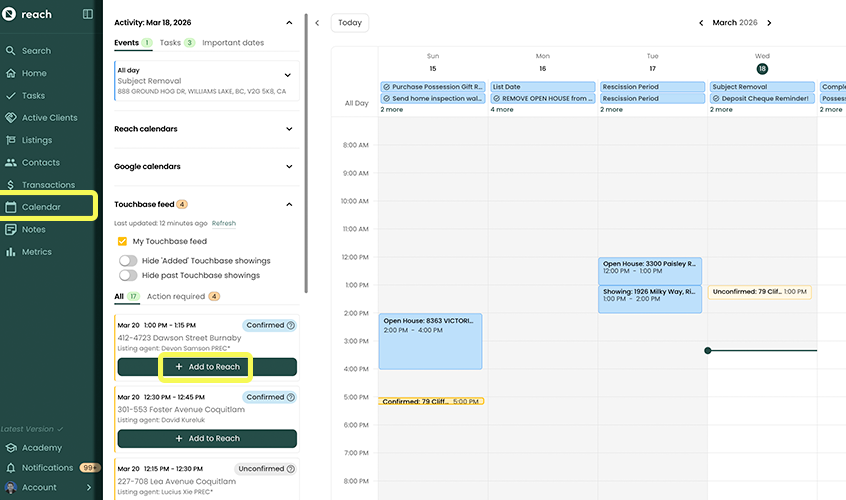Click Add to Reach for Dawson Street
Image resolution: width=846 pixels, height=500 pixels.
click(x=207, y=367)
